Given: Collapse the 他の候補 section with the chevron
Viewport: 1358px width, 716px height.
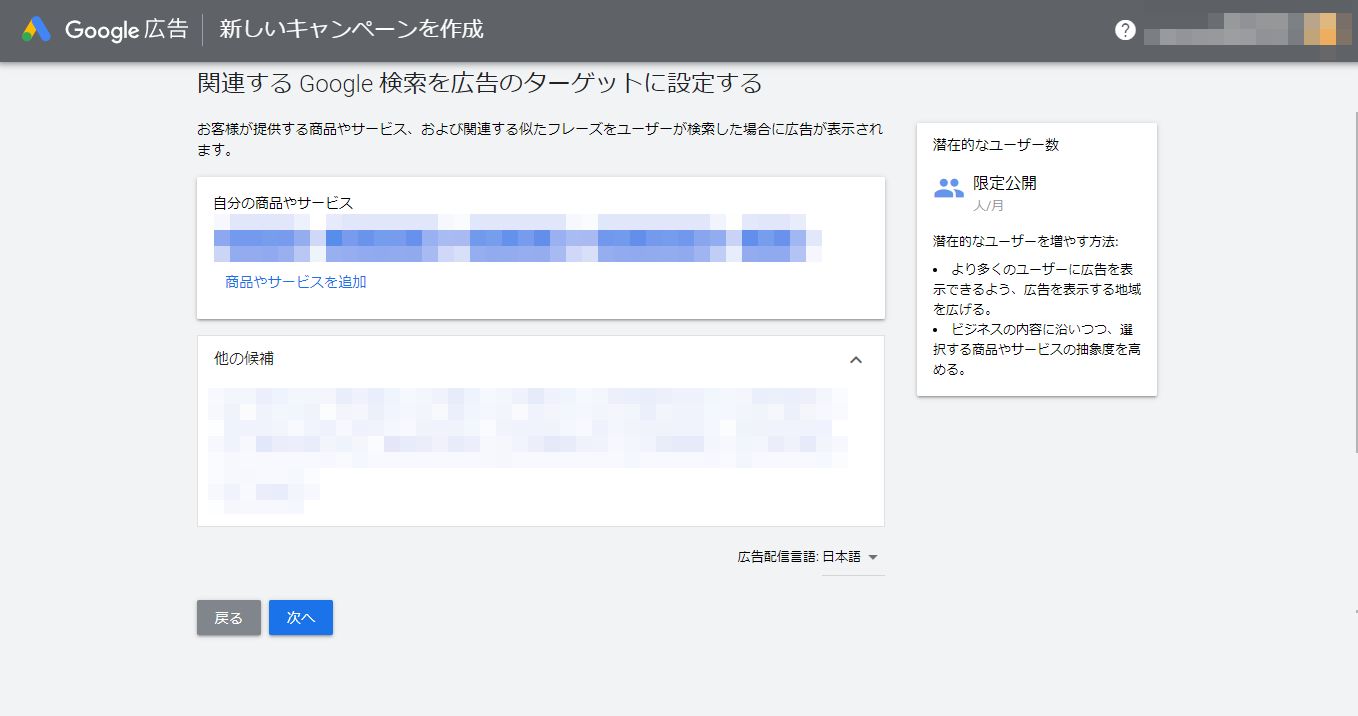Looking at the screenshot, I should point(855,360).
